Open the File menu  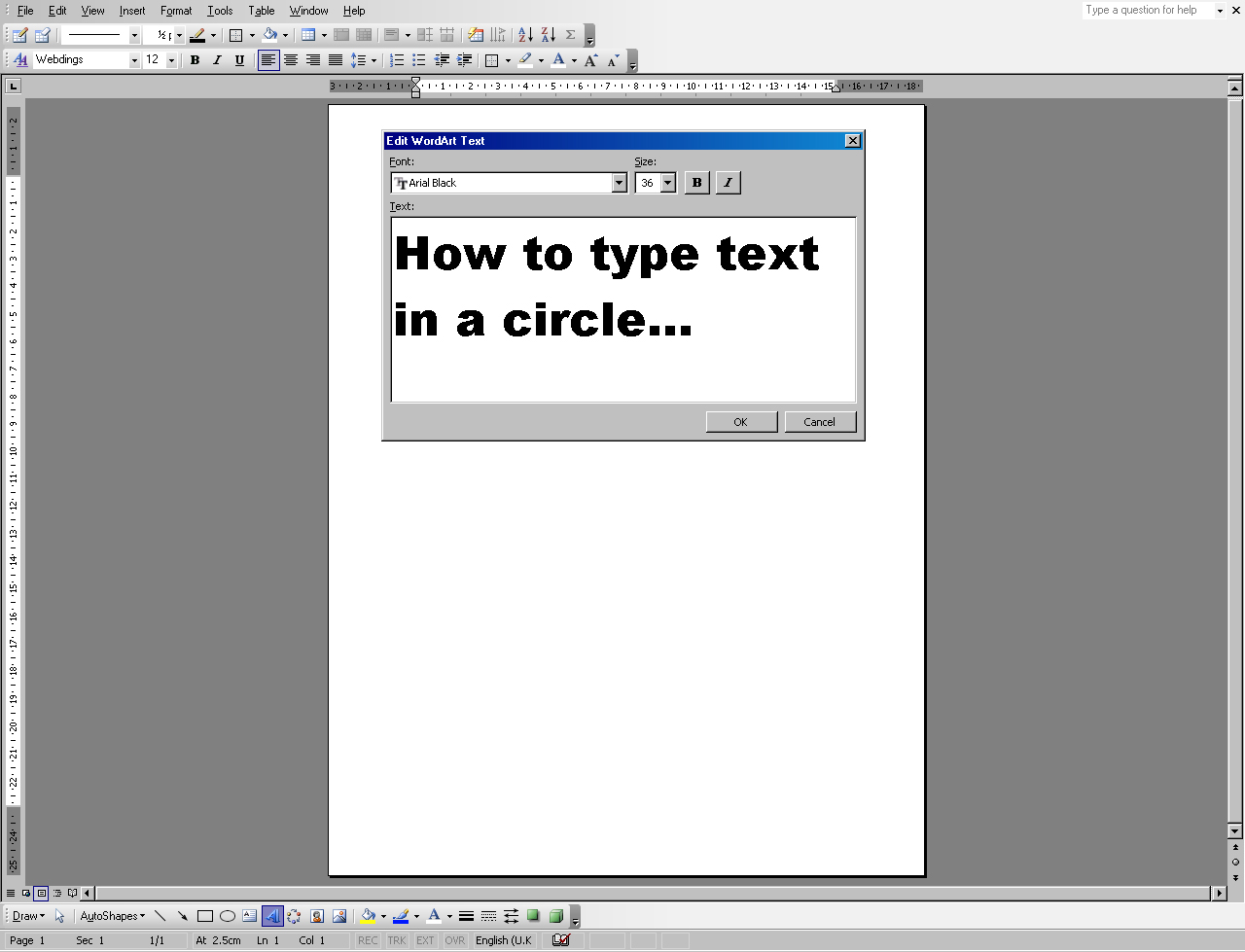[x=25, y=11]
